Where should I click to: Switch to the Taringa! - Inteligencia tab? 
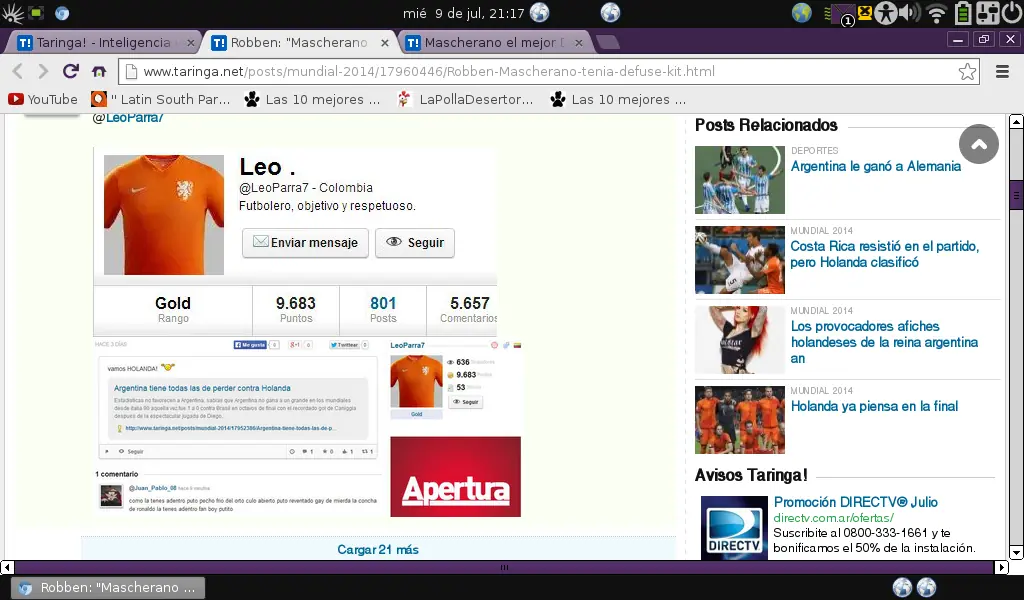tap(103, 42)
